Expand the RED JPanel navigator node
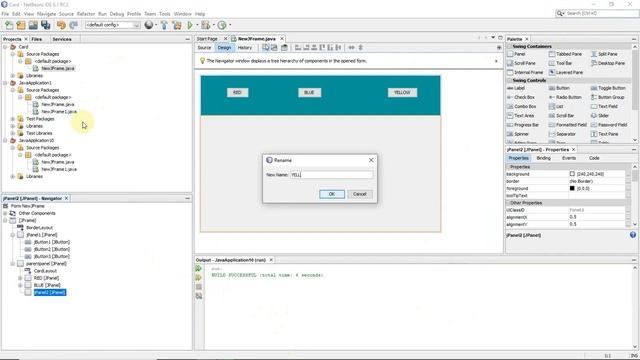This screenshot has width=640, height=360. [x=20, y=278]
